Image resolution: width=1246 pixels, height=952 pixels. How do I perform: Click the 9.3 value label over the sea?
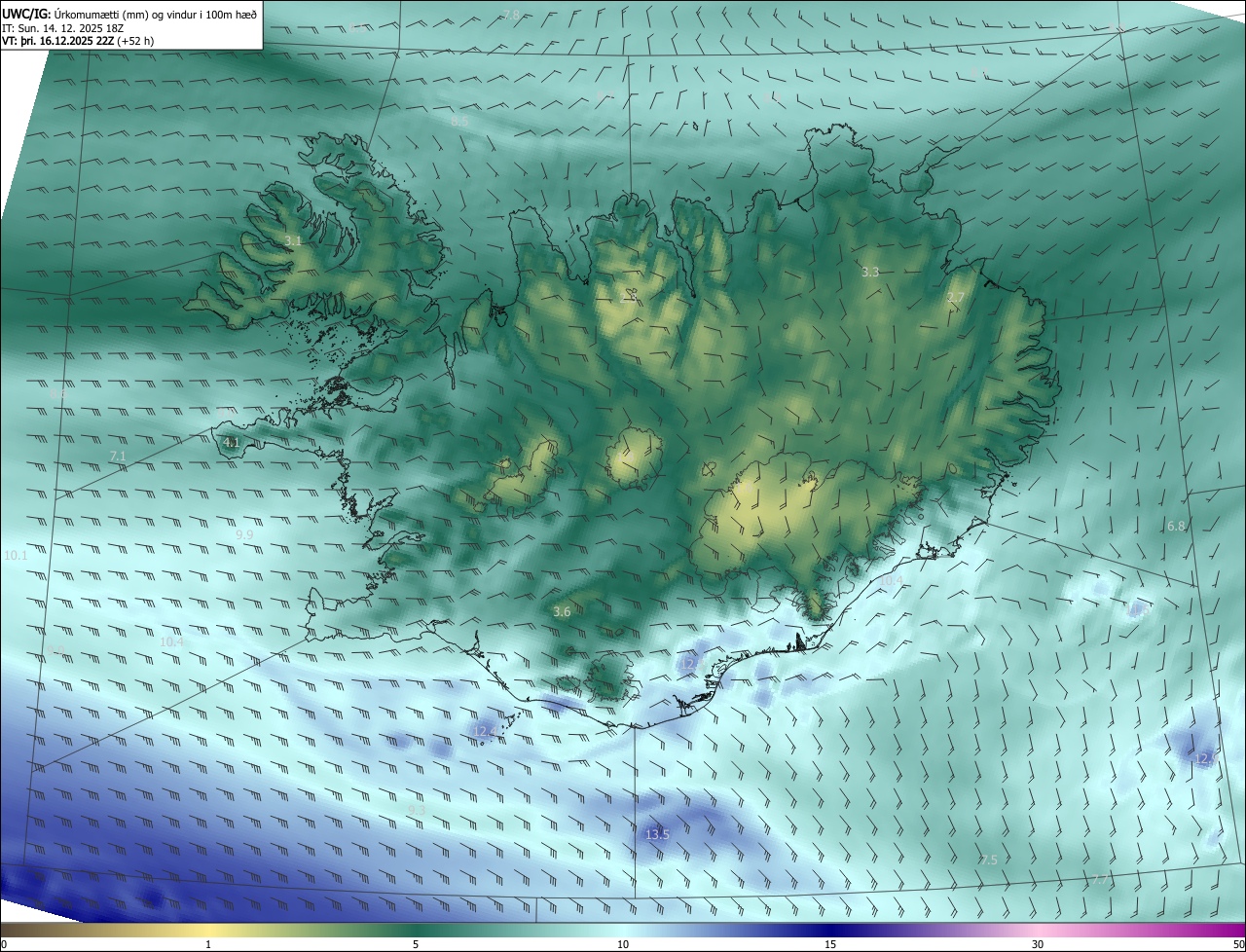click(417, 810)
